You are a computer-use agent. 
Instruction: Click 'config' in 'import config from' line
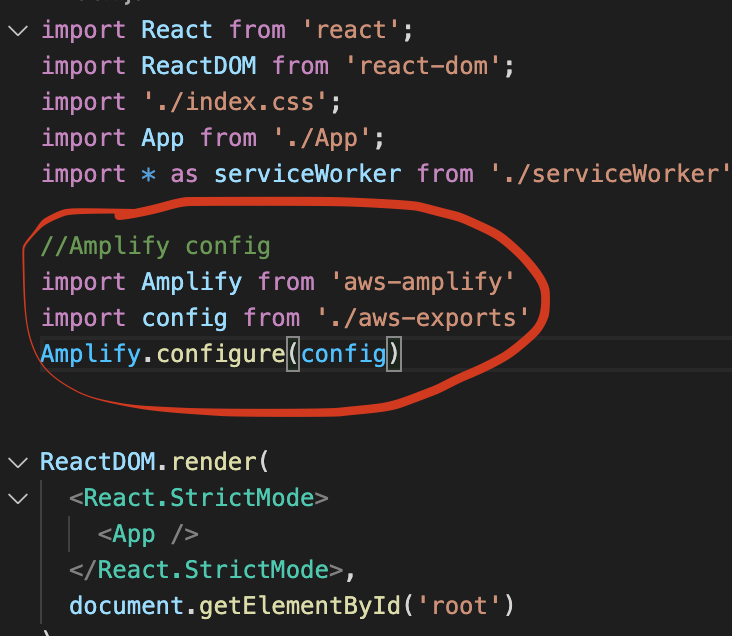184,318
